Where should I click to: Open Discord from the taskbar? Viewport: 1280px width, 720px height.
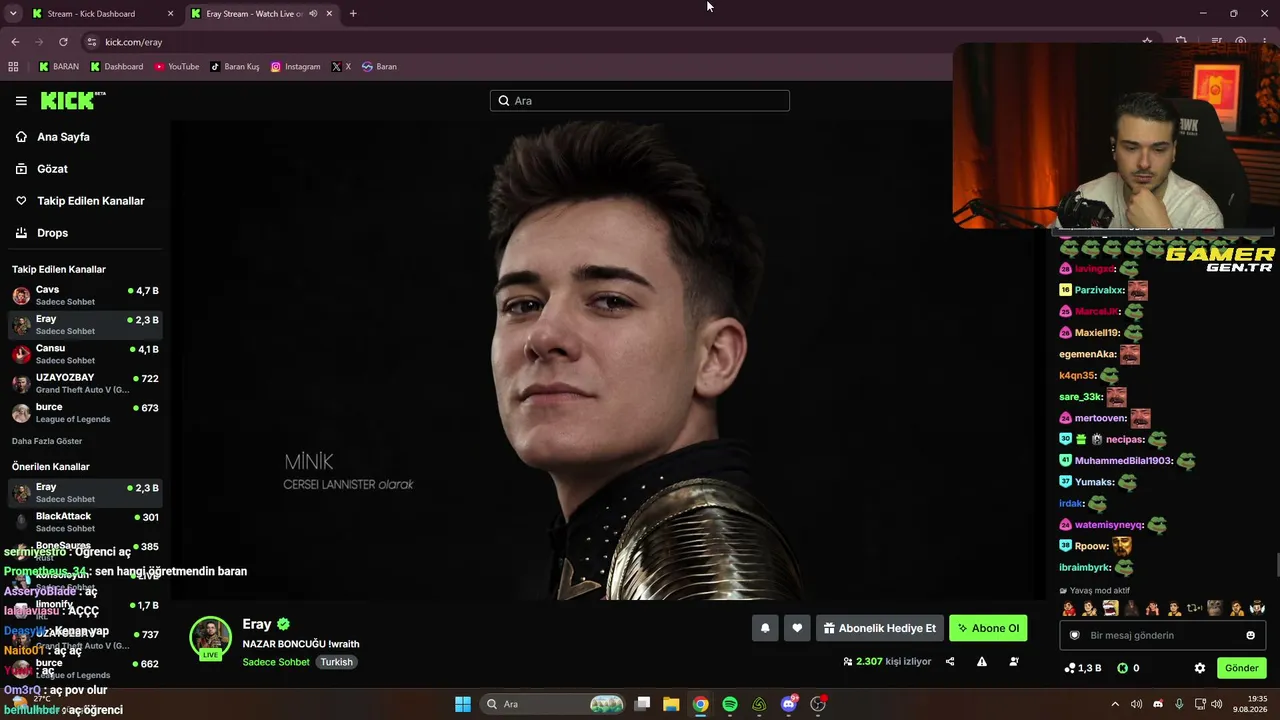coord(789,704)
